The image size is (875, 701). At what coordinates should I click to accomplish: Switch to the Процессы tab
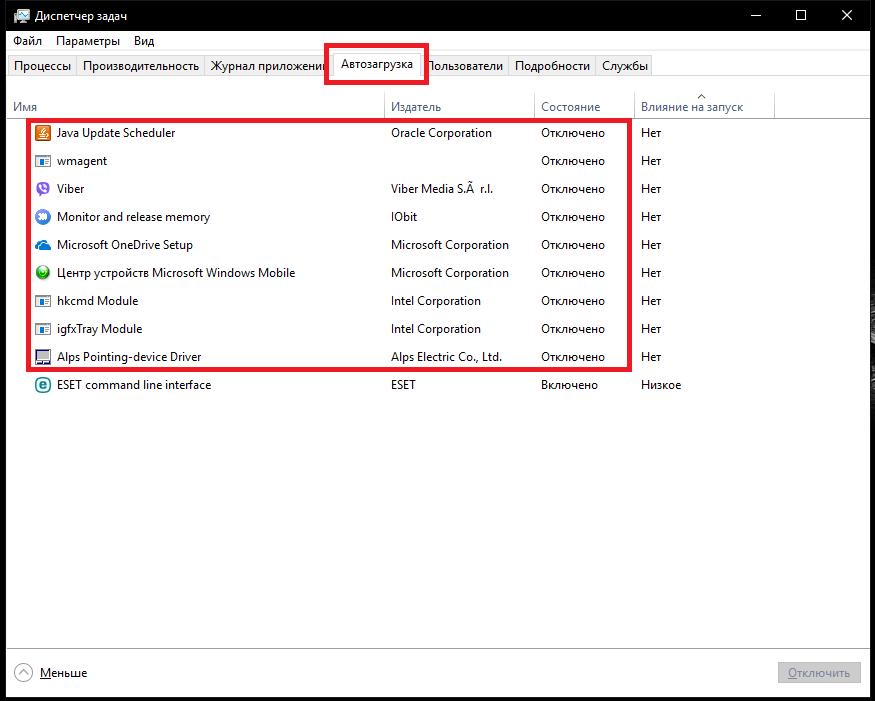(x=40, y=64)
